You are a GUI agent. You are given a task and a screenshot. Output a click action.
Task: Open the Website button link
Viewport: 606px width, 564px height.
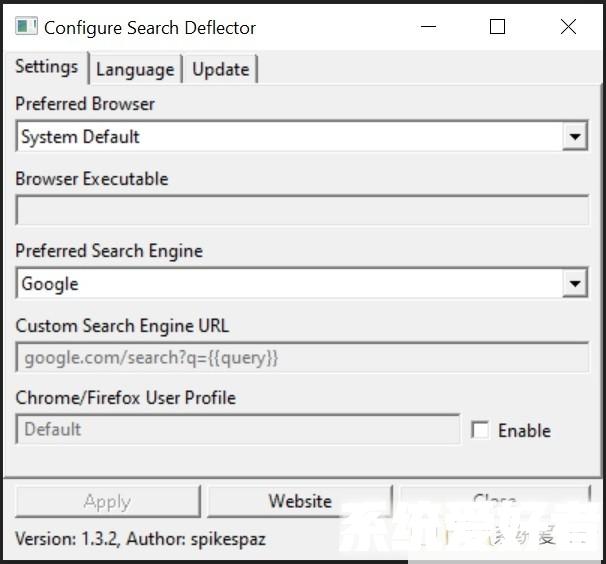300,501
